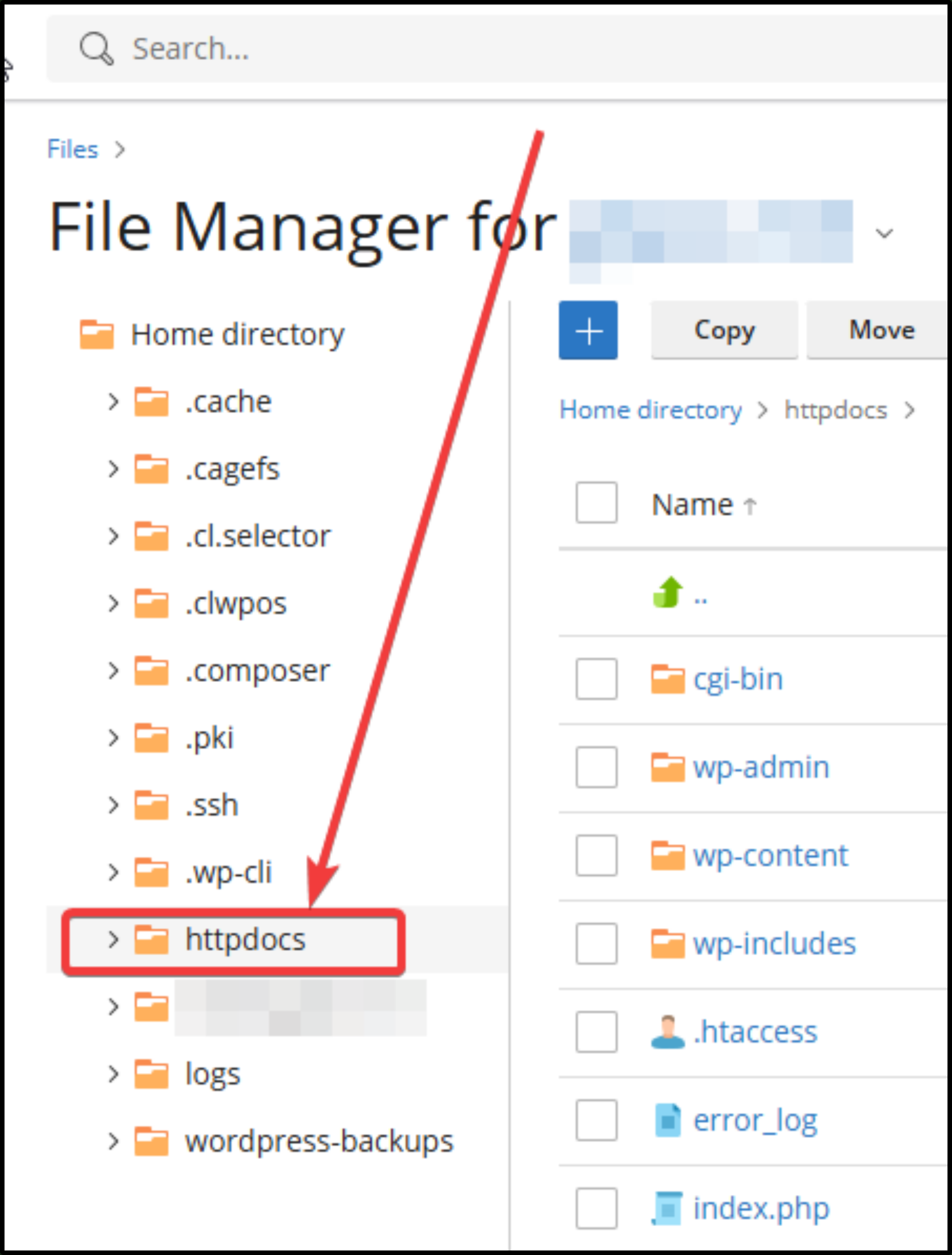Screen dimensions: 952x1255
Task: Click the cgi-bin folder icon in file list
Action: pos(668,679)
